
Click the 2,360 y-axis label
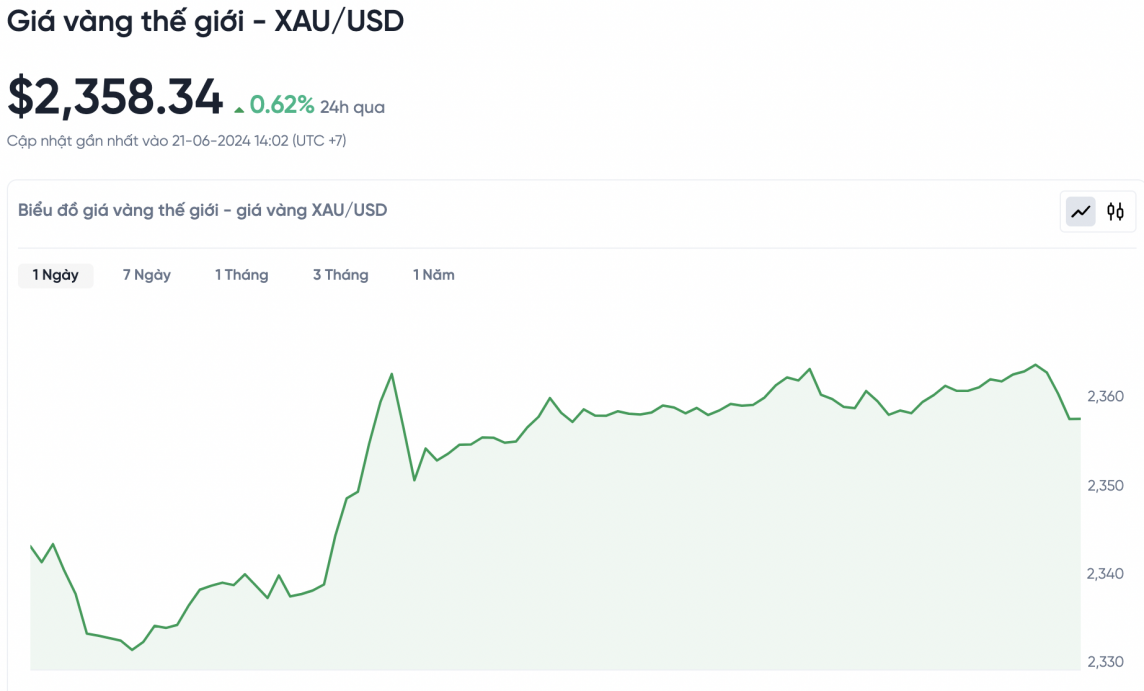click(x=1105, y=397)
